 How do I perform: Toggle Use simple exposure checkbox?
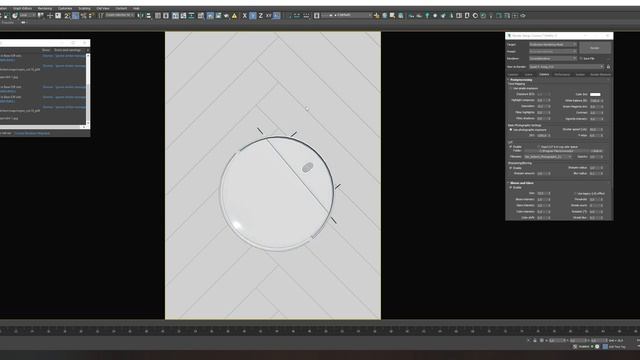[x=510, y=88]
